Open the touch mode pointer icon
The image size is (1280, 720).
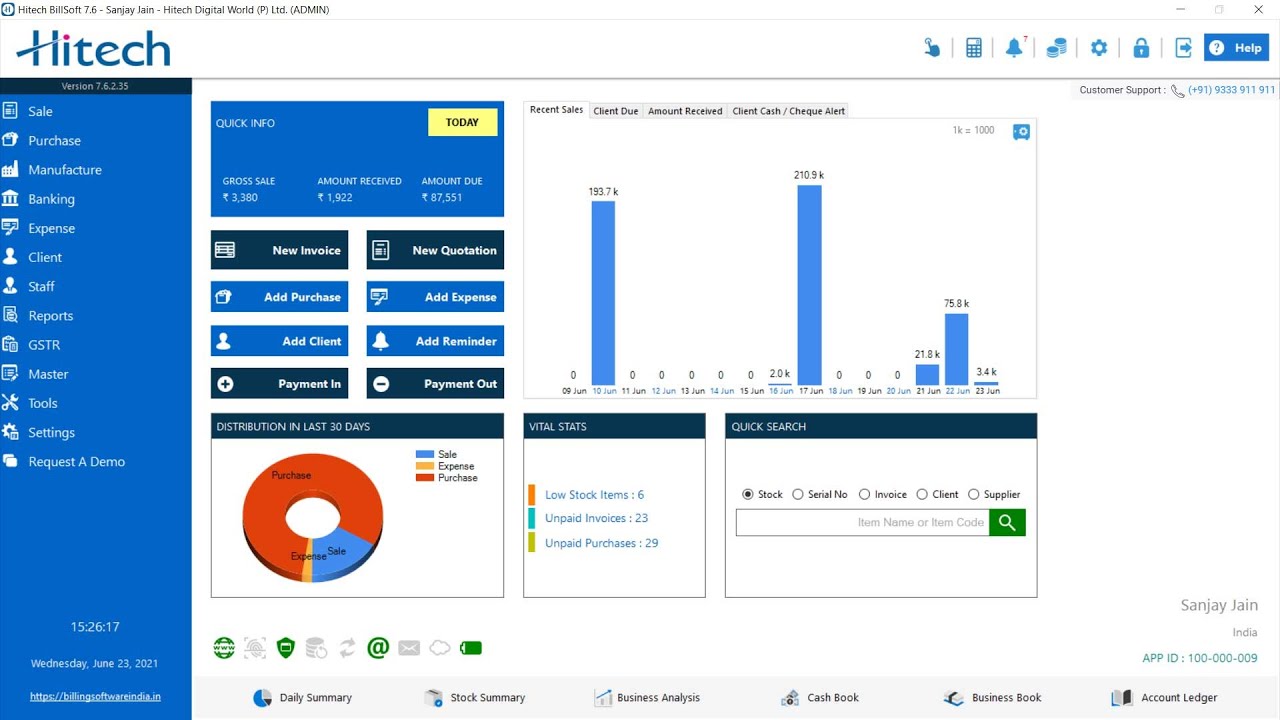[x=932, y=48]
